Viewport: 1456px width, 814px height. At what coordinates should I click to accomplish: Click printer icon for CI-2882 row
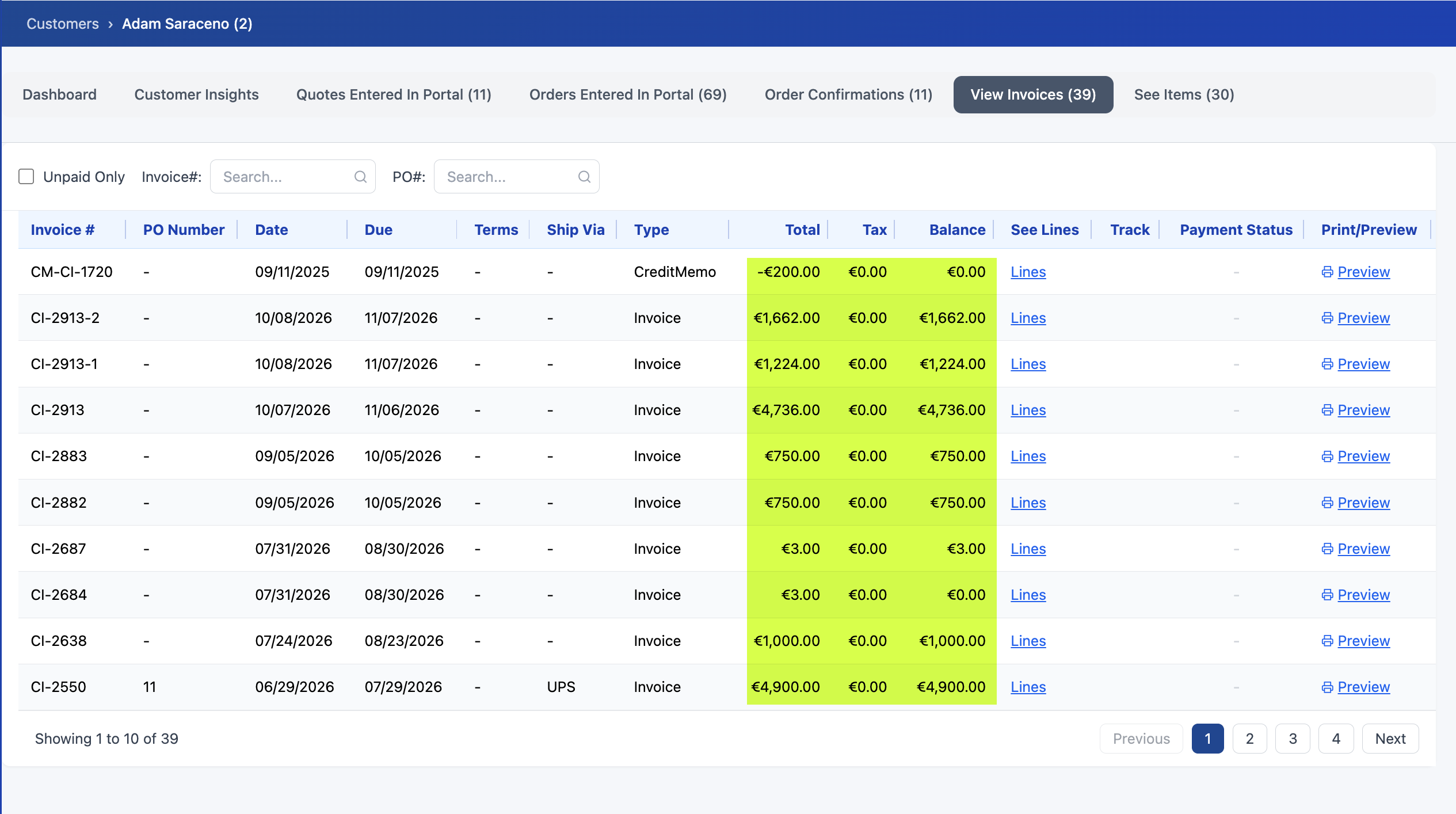click(x=1327, y=503)
